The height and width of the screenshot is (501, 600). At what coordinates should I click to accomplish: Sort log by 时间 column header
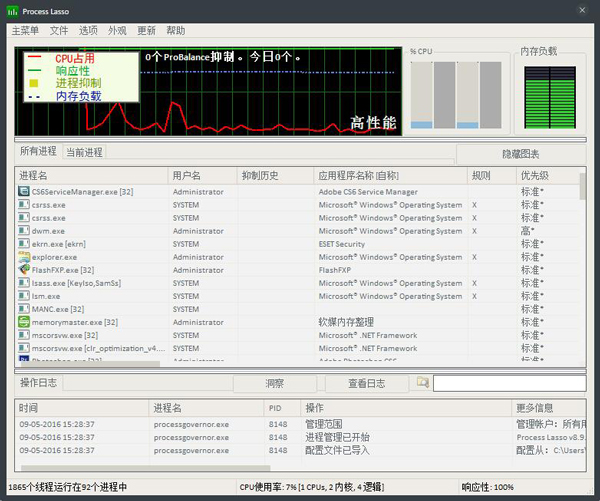(x=82, y=408)
